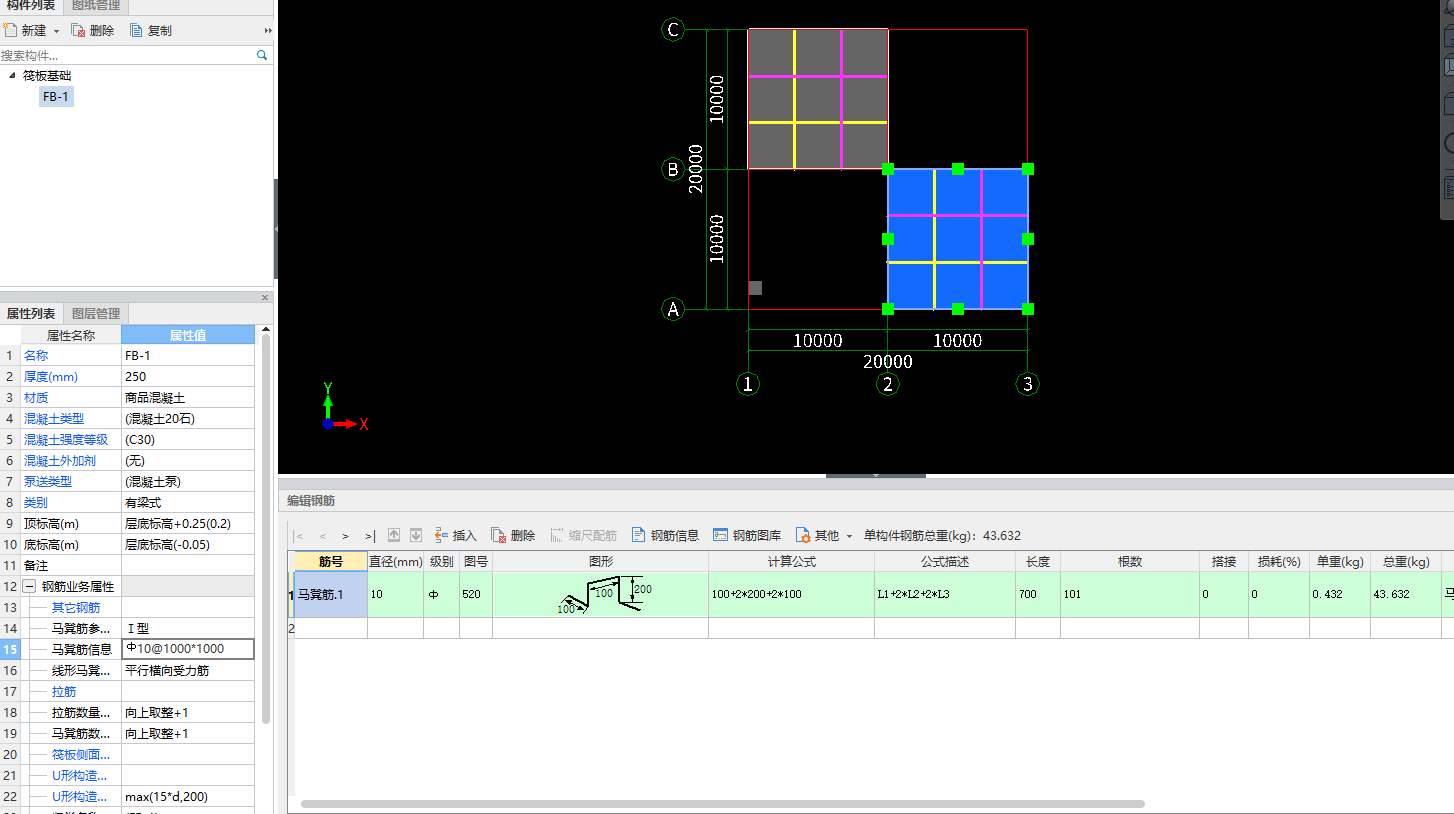The width and height of the screenshot is (1454, 814).
Task: Open the 钢筋图库 library
Action: [x=747, y=536]
